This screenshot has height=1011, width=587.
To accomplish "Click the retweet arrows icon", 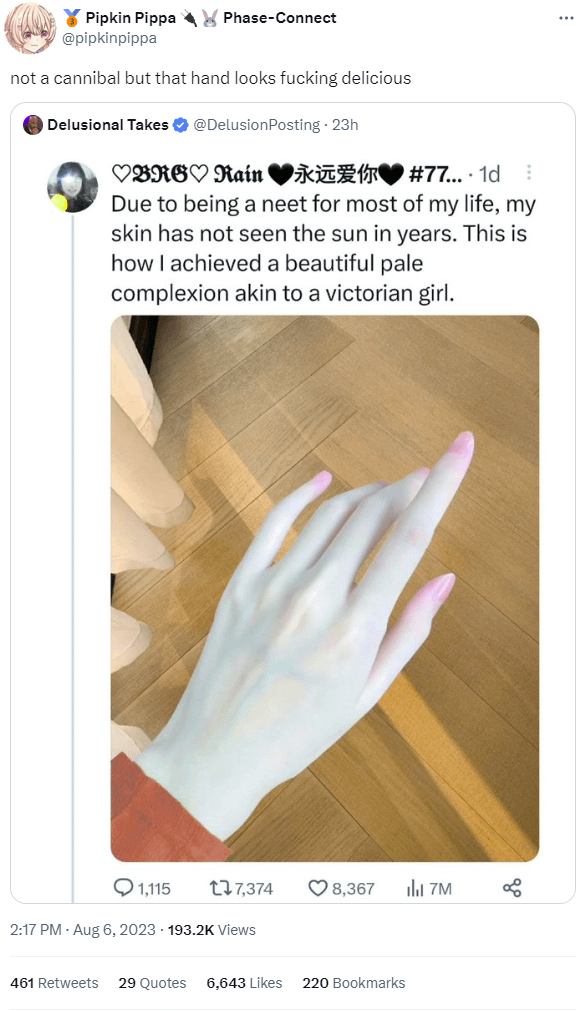I will point(221,888).
